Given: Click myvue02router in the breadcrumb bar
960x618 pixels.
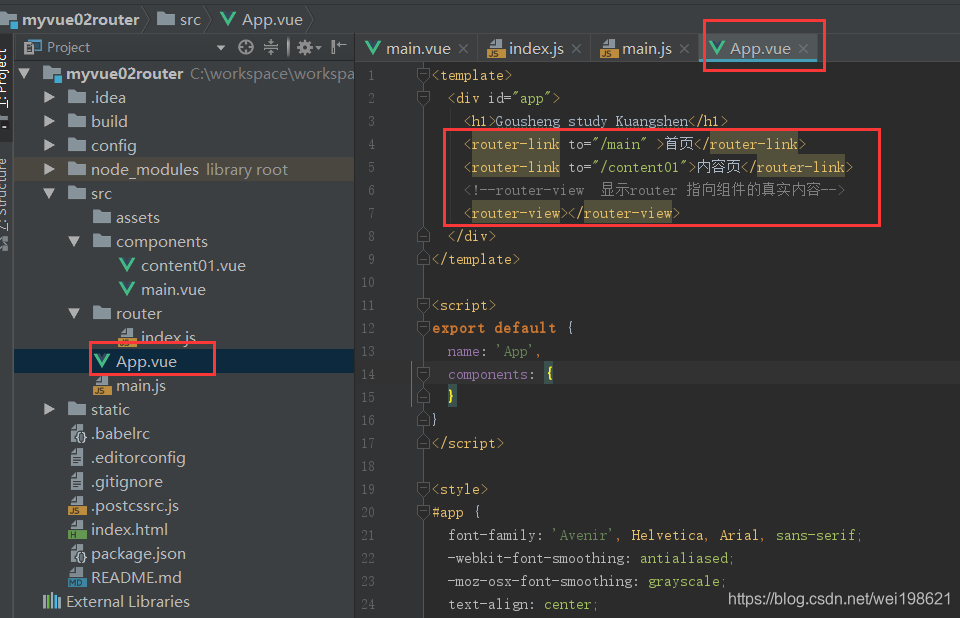Looking at the screenshot, I should point(80,20).
